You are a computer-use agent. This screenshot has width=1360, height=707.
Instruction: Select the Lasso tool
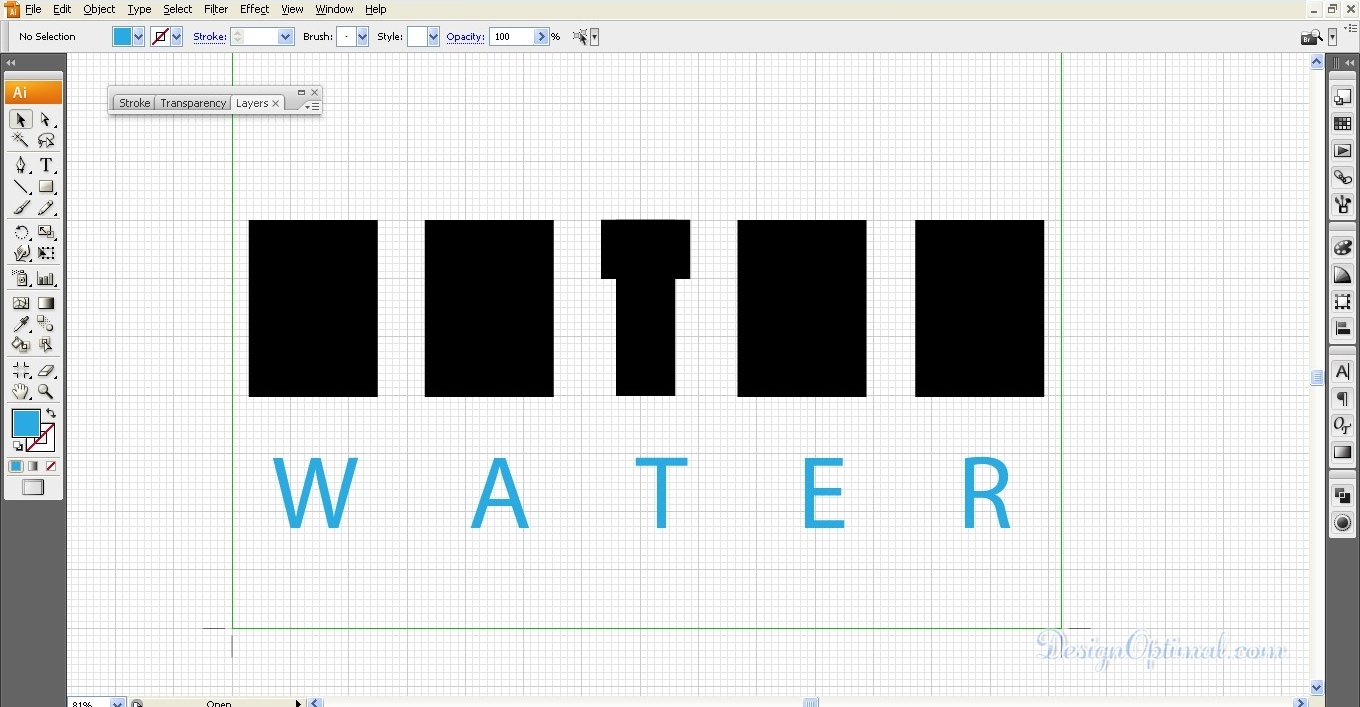(x=46, y=141)
